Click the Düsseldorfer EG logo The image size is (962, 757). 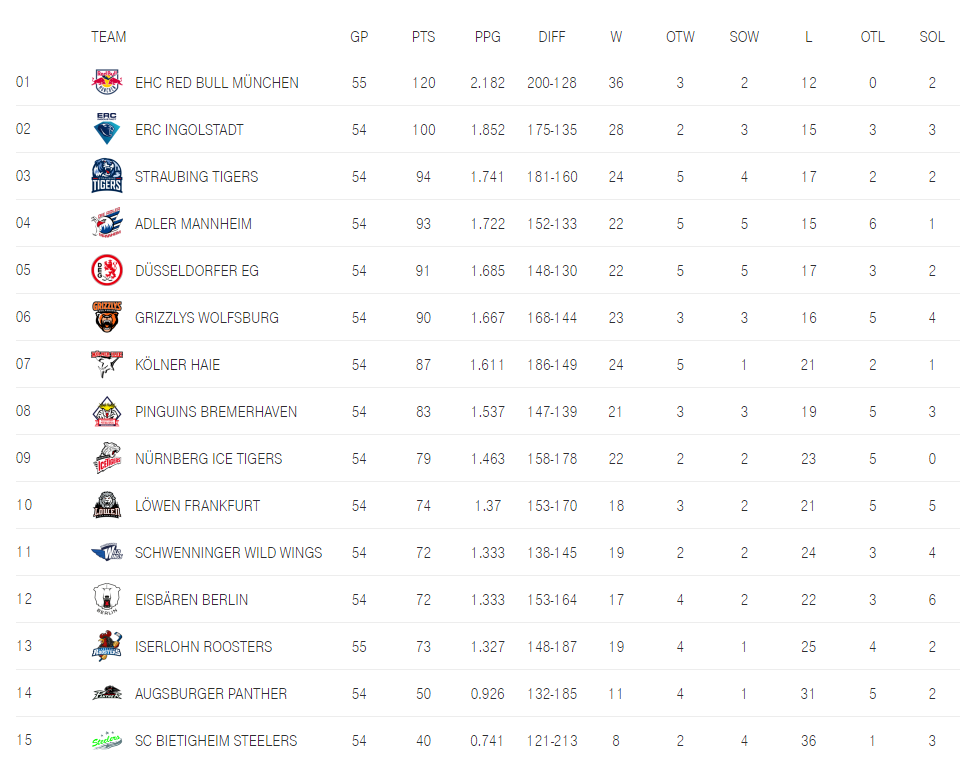tap(106, 271)
